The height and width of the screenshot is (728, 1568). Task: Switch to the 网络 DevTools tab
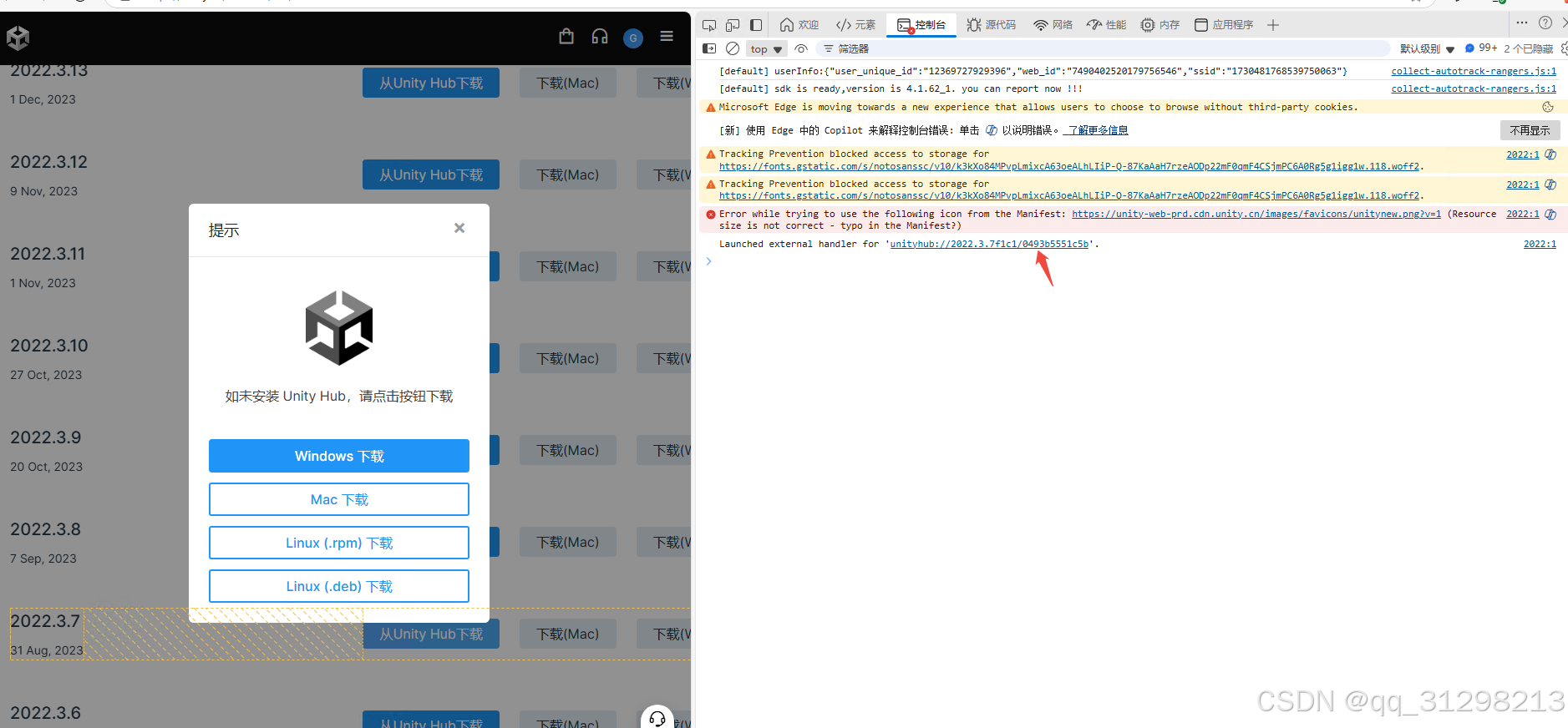[x=1053, y=25]
